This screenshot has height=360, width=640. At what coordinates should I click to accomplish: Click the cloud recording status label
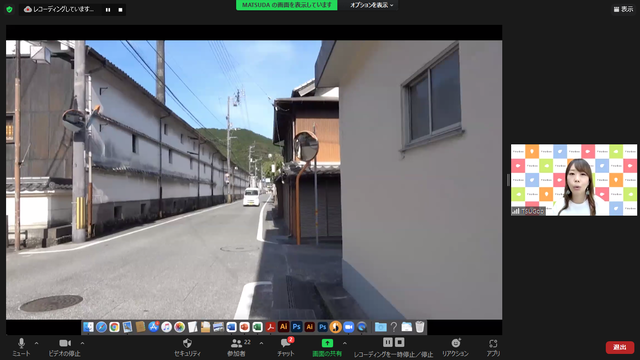tap(60, 9)
